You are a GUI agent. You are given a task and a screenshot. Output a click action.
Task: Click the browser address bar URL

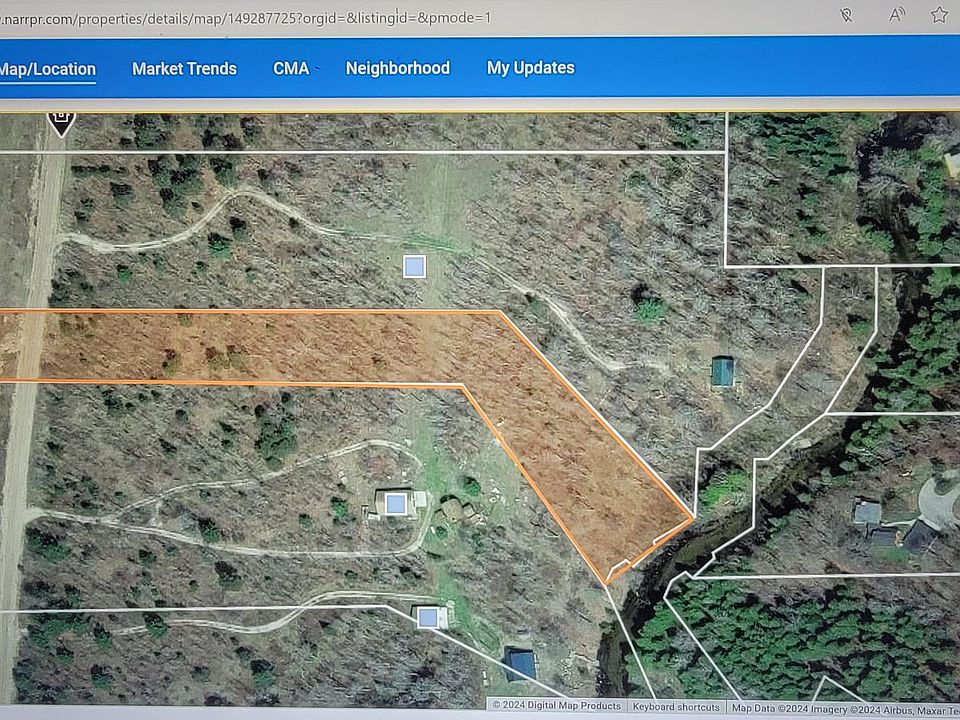tap(245, 18)
